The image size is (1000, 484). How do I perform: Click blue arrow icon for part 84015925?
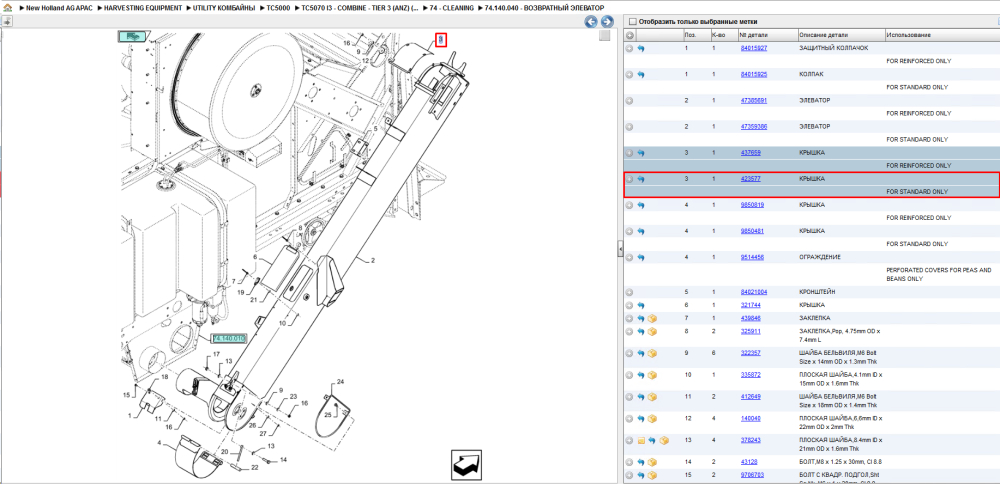[x=641, y=75]
